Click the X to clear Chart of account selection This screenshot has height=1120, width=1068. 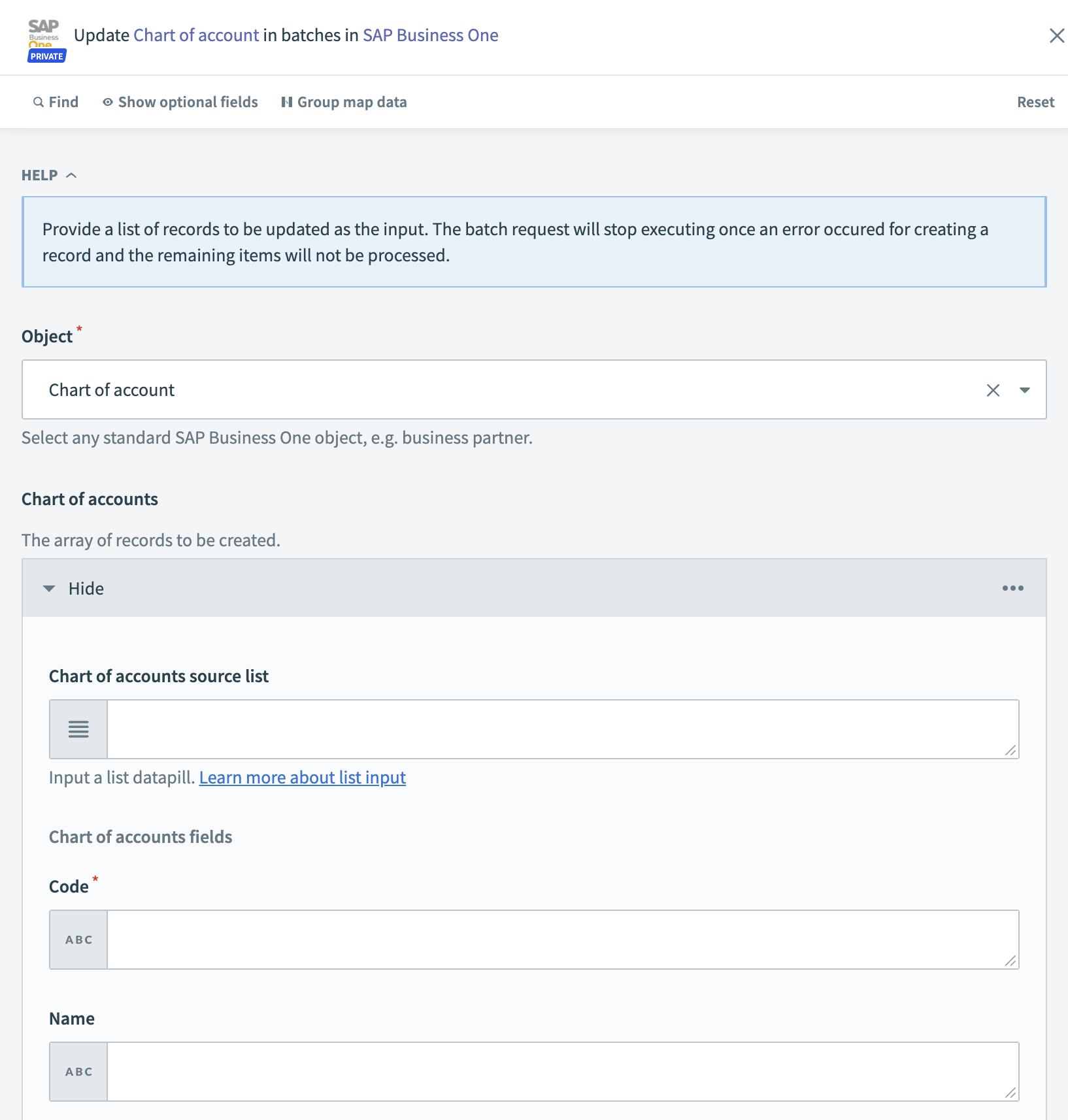(x=993, y=389)
